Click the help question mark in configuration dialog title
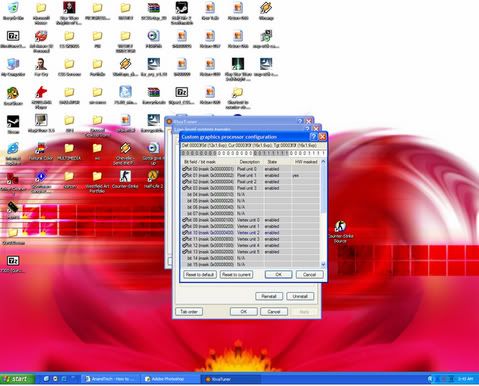 pyautogui.click(x=313, y=137)
